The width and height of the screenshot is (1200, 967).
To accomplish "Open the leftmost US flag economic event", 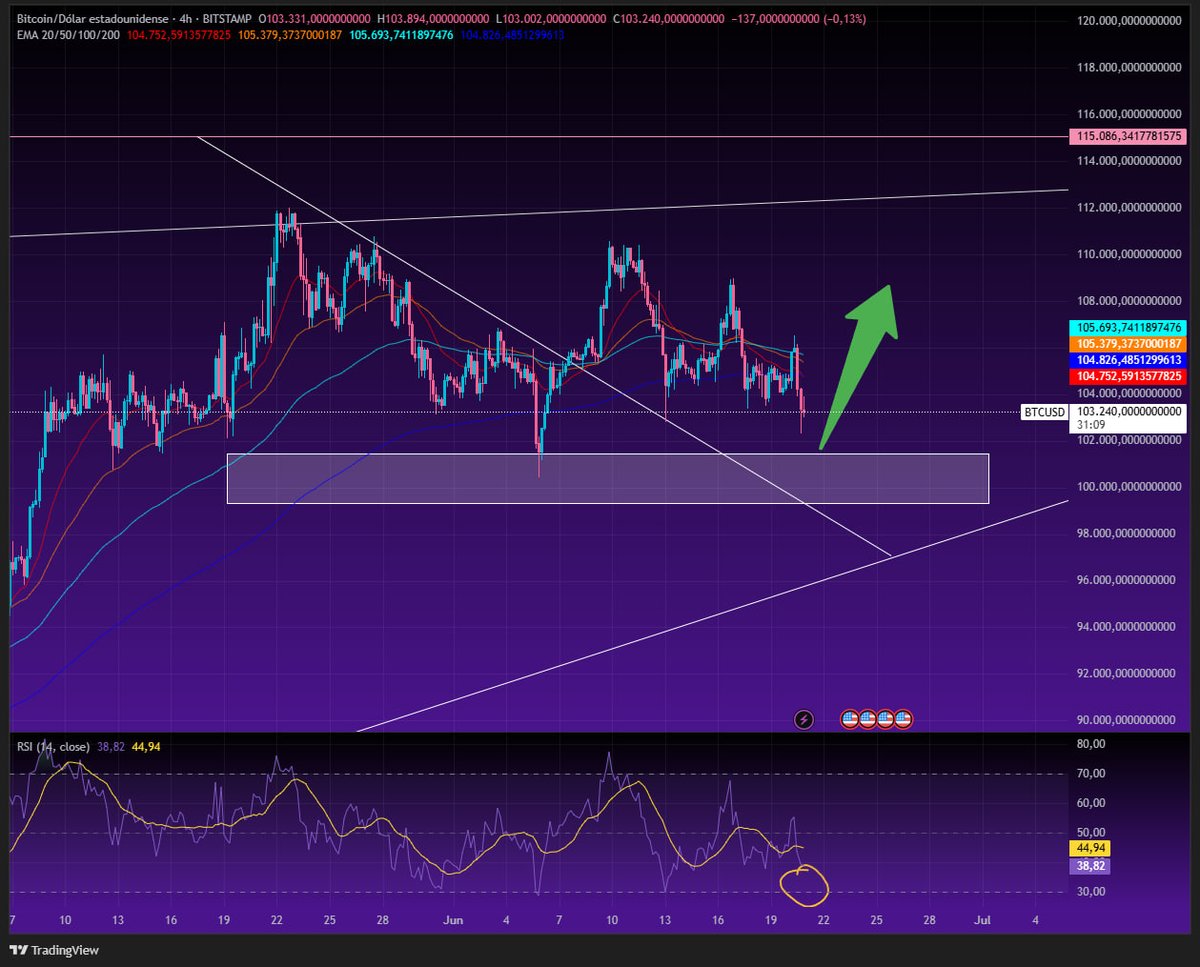I will coord(850,719).
